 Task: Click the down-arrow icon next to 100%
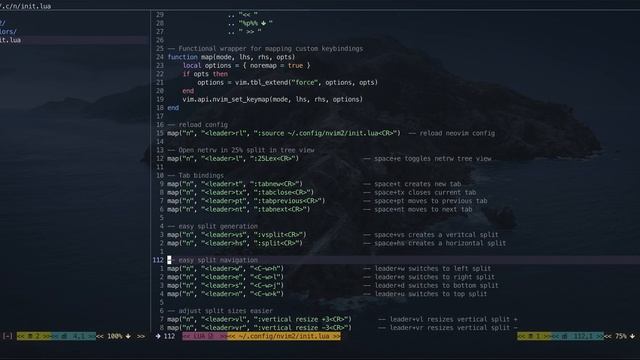click(x=128, y=336)
